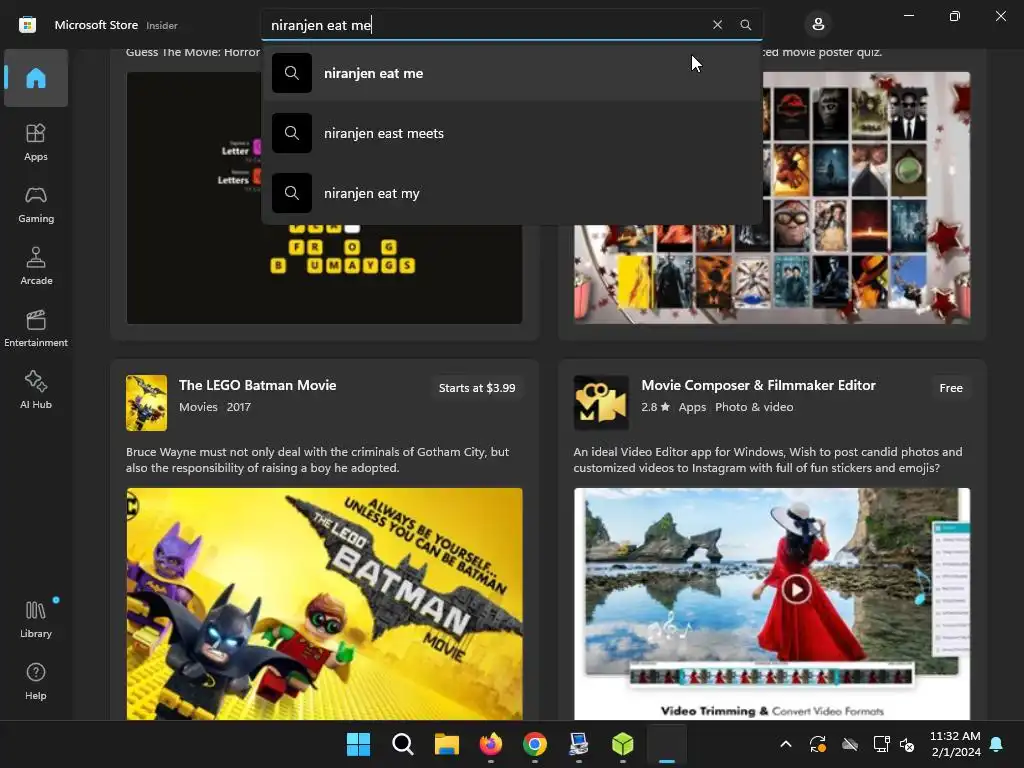Click the muted volume tray icon

pos(907,744)
